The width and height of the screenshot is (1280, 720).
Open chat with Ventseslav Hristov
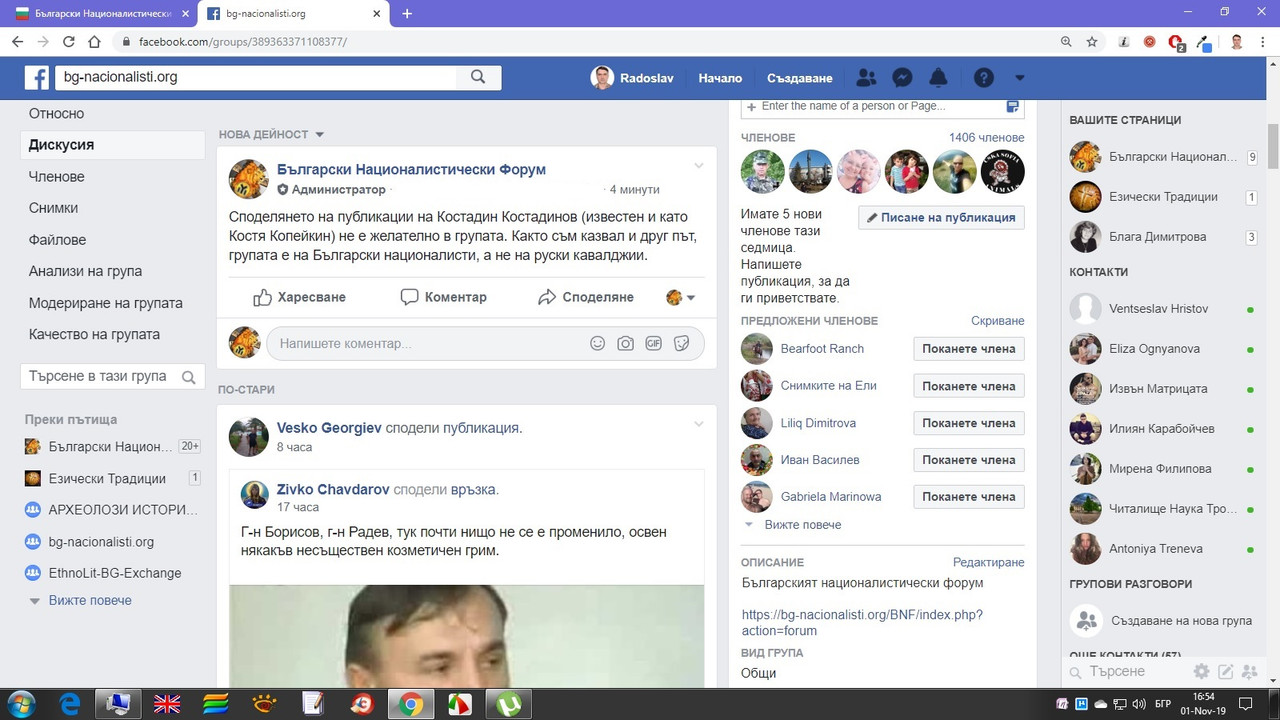[x=1160, y=309]
